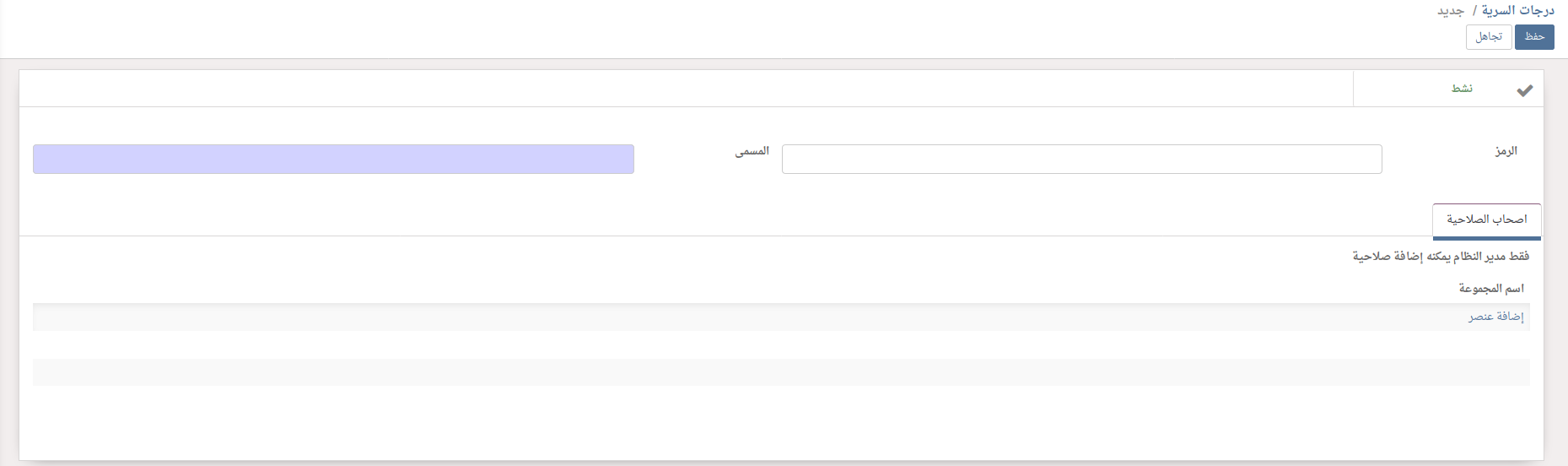Click empty space in the إضافة عنصر row
Viewport: 1568px width, 466px height.
click(759, 317)
